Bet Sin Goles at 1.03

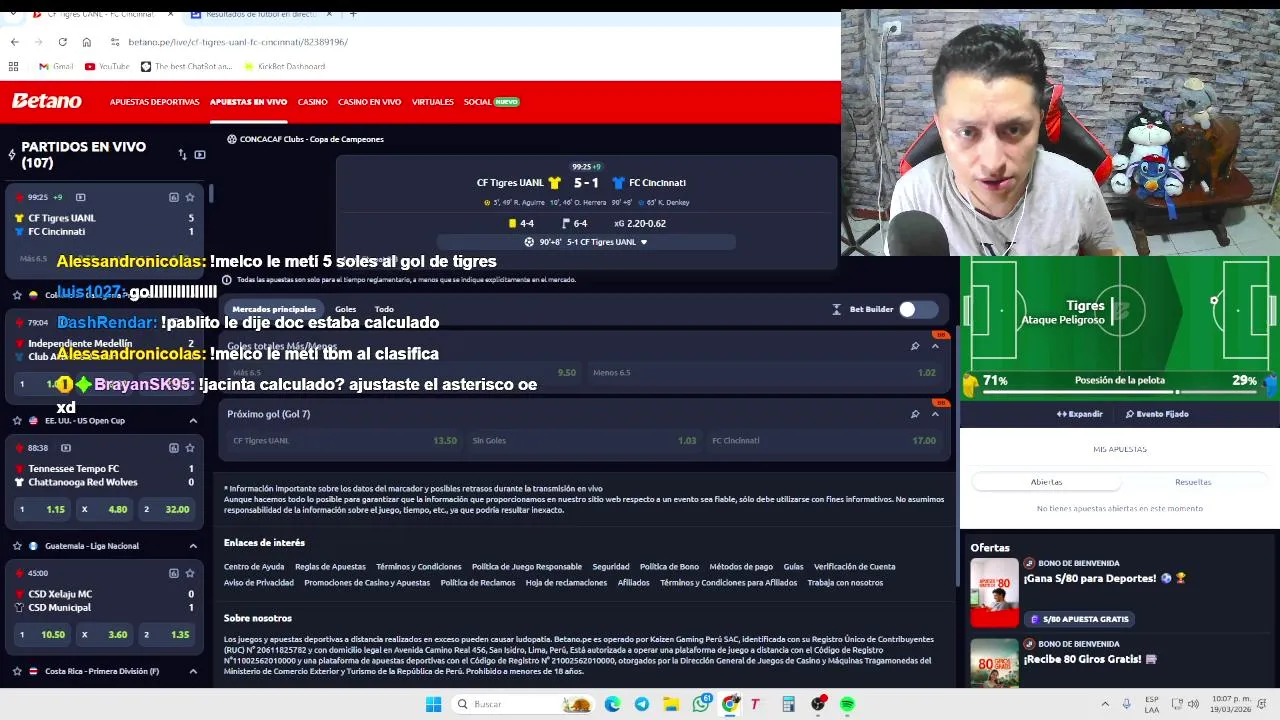(584, 440)
